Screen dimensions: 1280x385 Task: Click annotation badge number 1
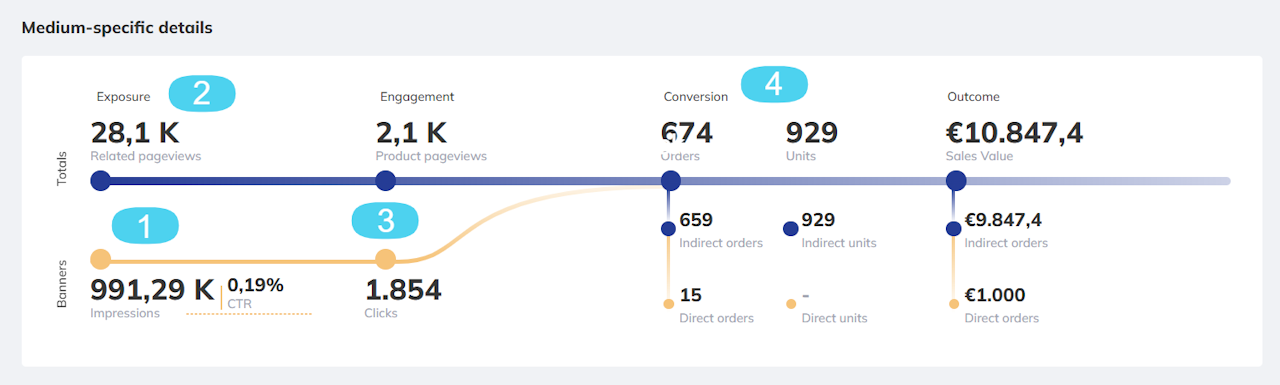coord(144,226)
